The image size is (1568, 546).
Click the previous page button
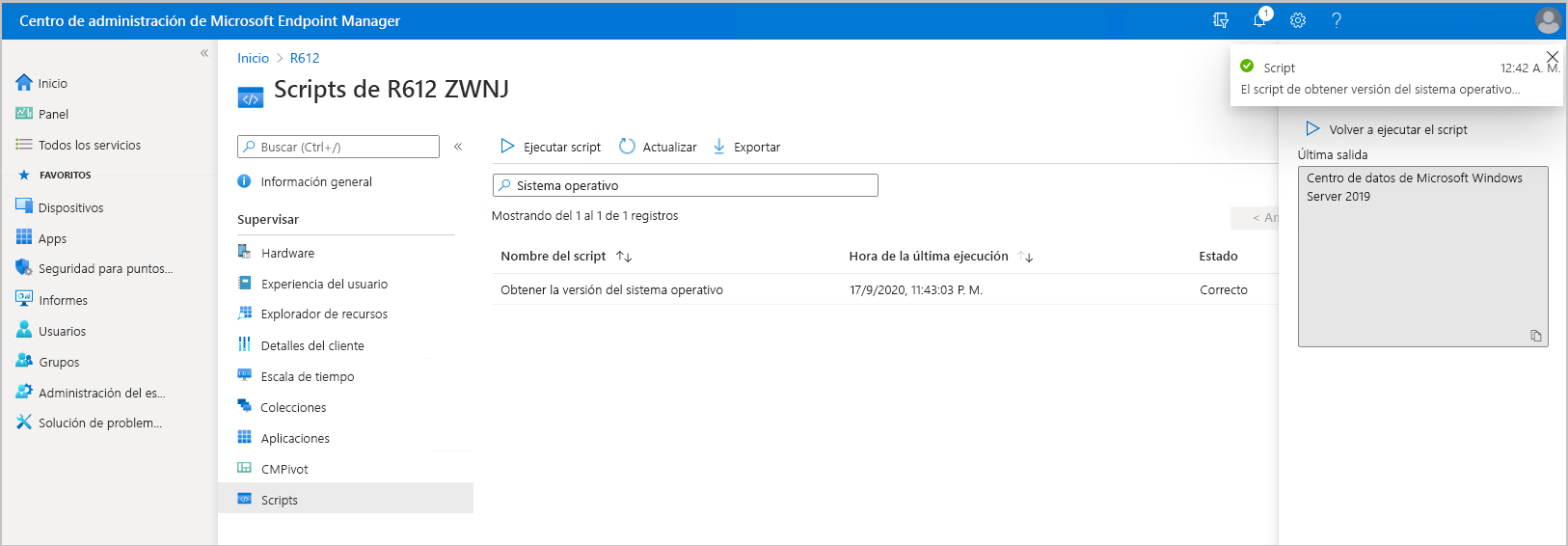pyautogui.click(x=1255, y=218)
